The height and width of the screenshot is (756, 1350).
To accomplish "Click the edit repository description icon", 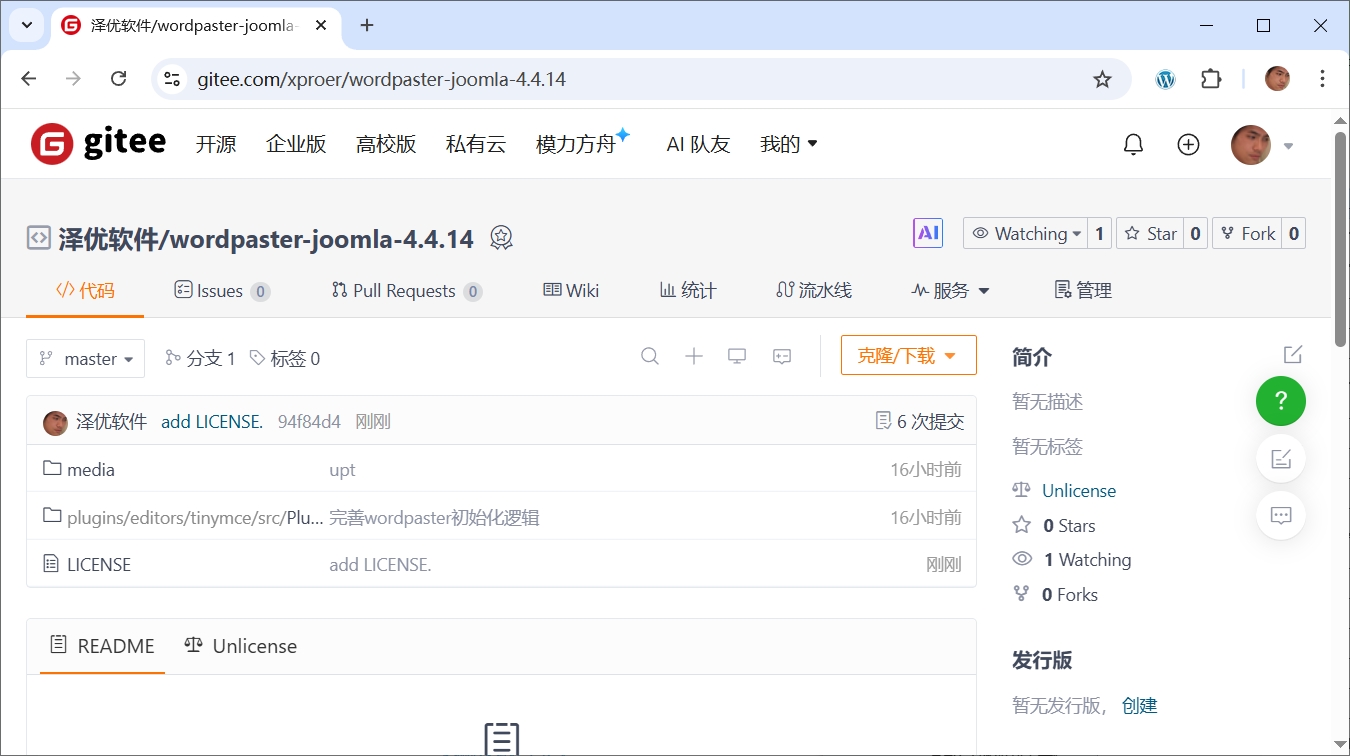I will pos(1293,355).
